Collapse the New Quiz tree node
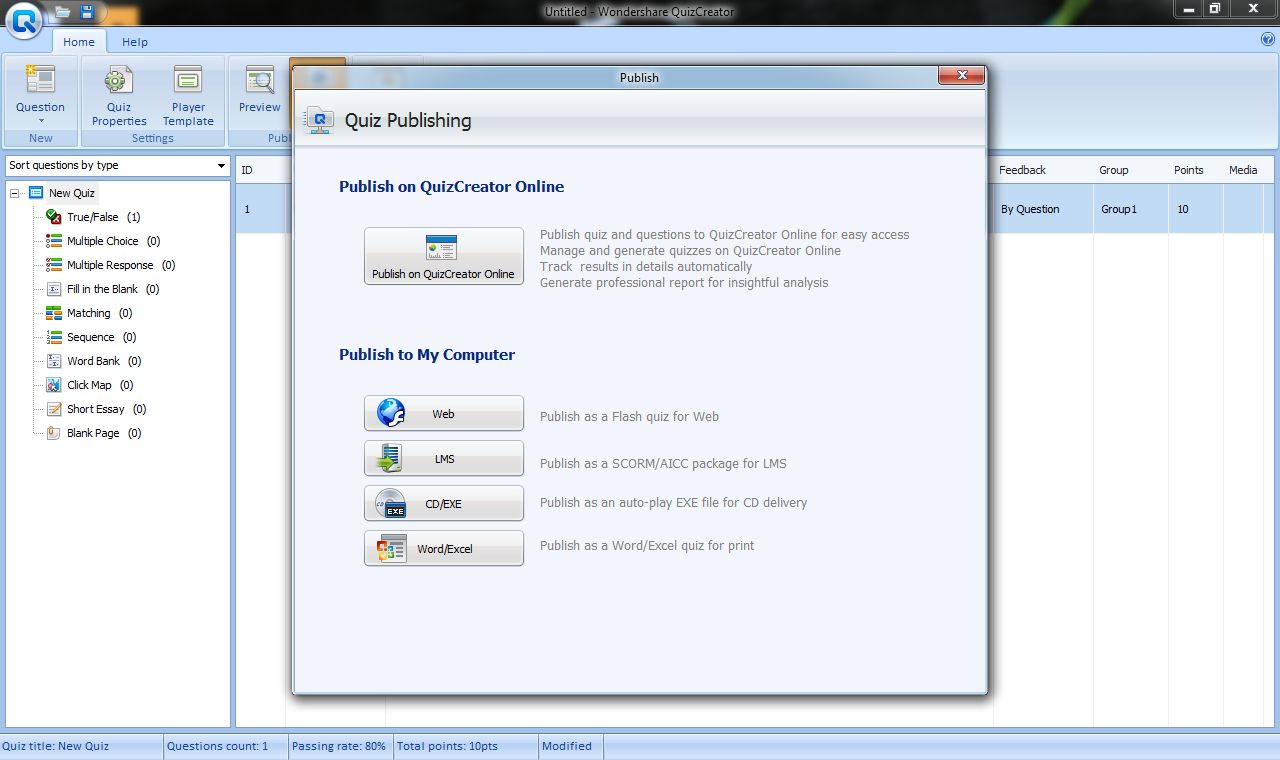1280x760 pixels. [15, 193]
